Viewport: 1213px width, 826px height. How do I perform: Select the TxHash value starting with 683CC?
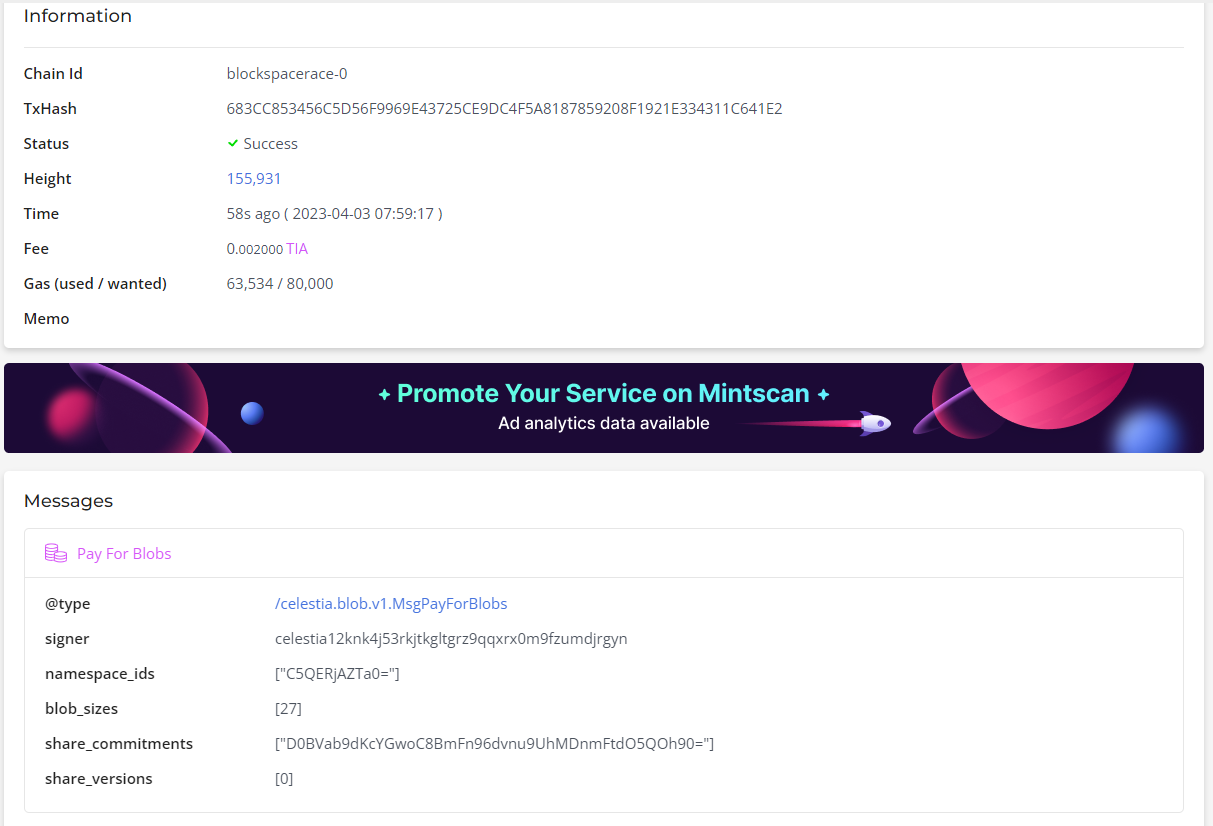(x=505, y=108)
